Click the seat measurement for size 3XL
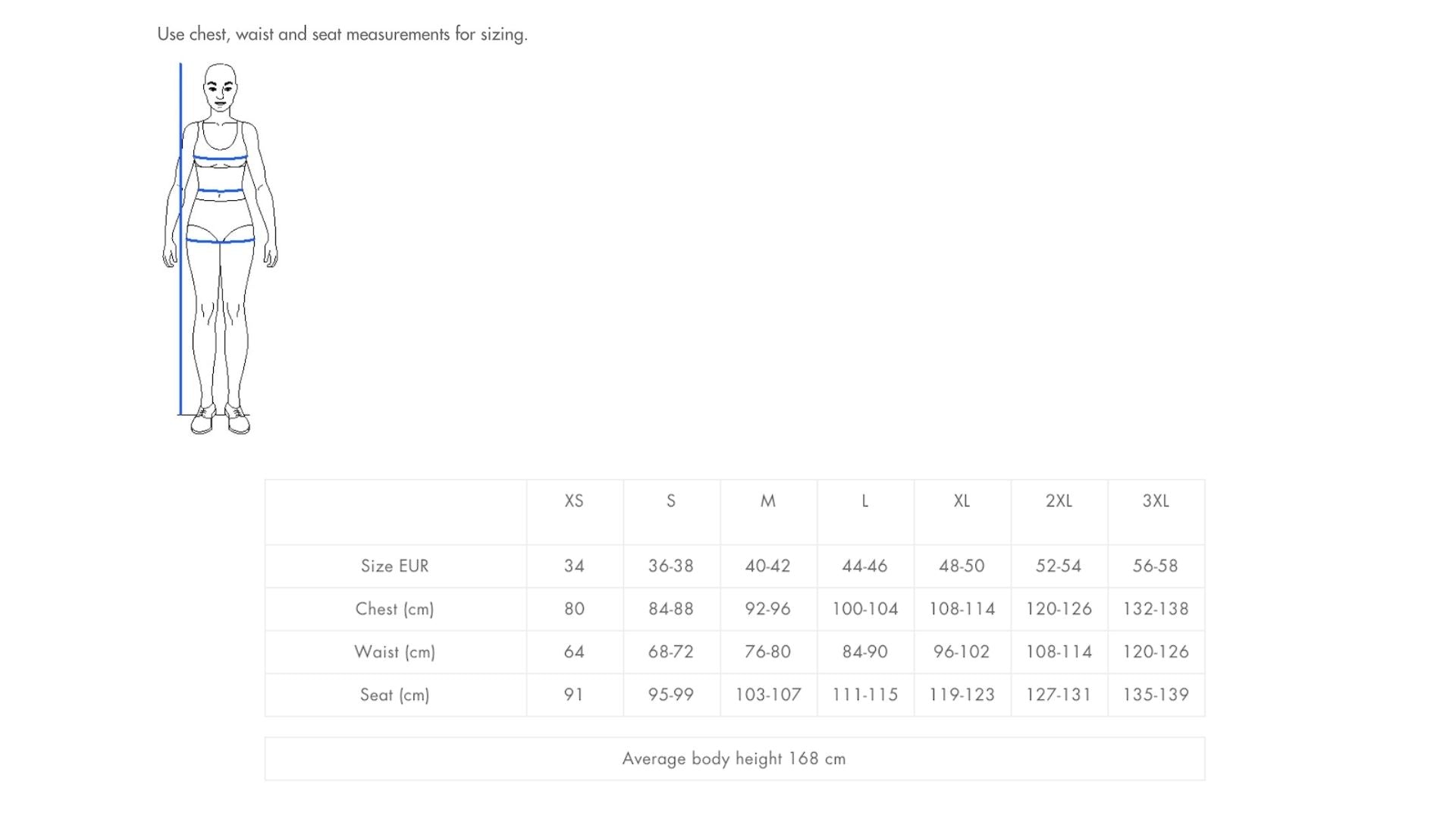Viewport: 1456px width, 819px height. coord(1156,695)
